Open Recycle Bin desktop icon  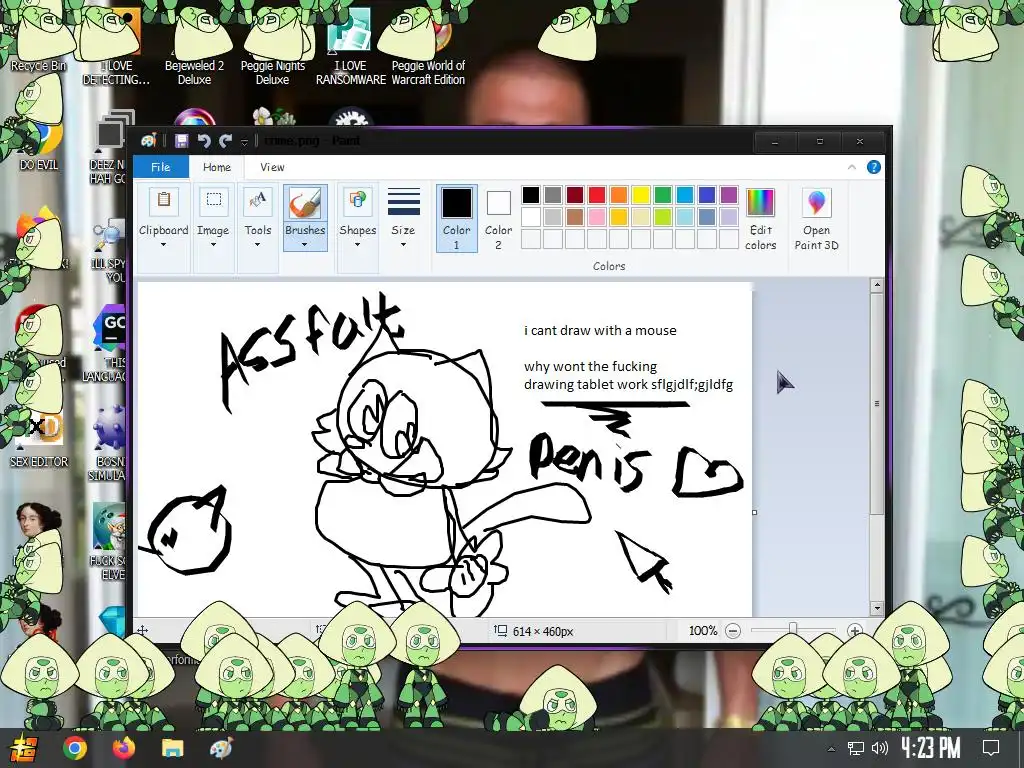coord(38,40)
